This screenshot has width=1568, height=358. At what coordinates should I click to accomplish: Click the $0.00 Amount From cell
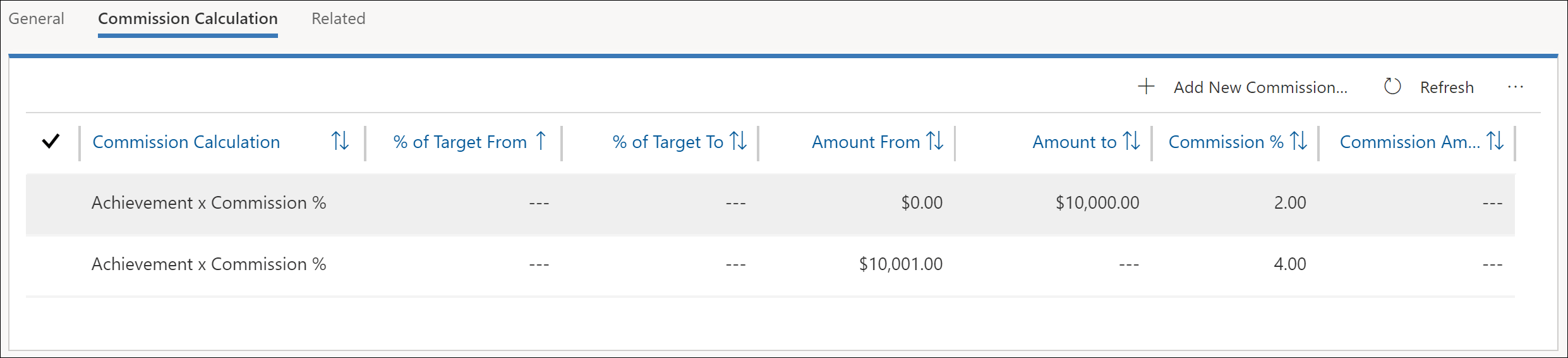tap(922, 202)
